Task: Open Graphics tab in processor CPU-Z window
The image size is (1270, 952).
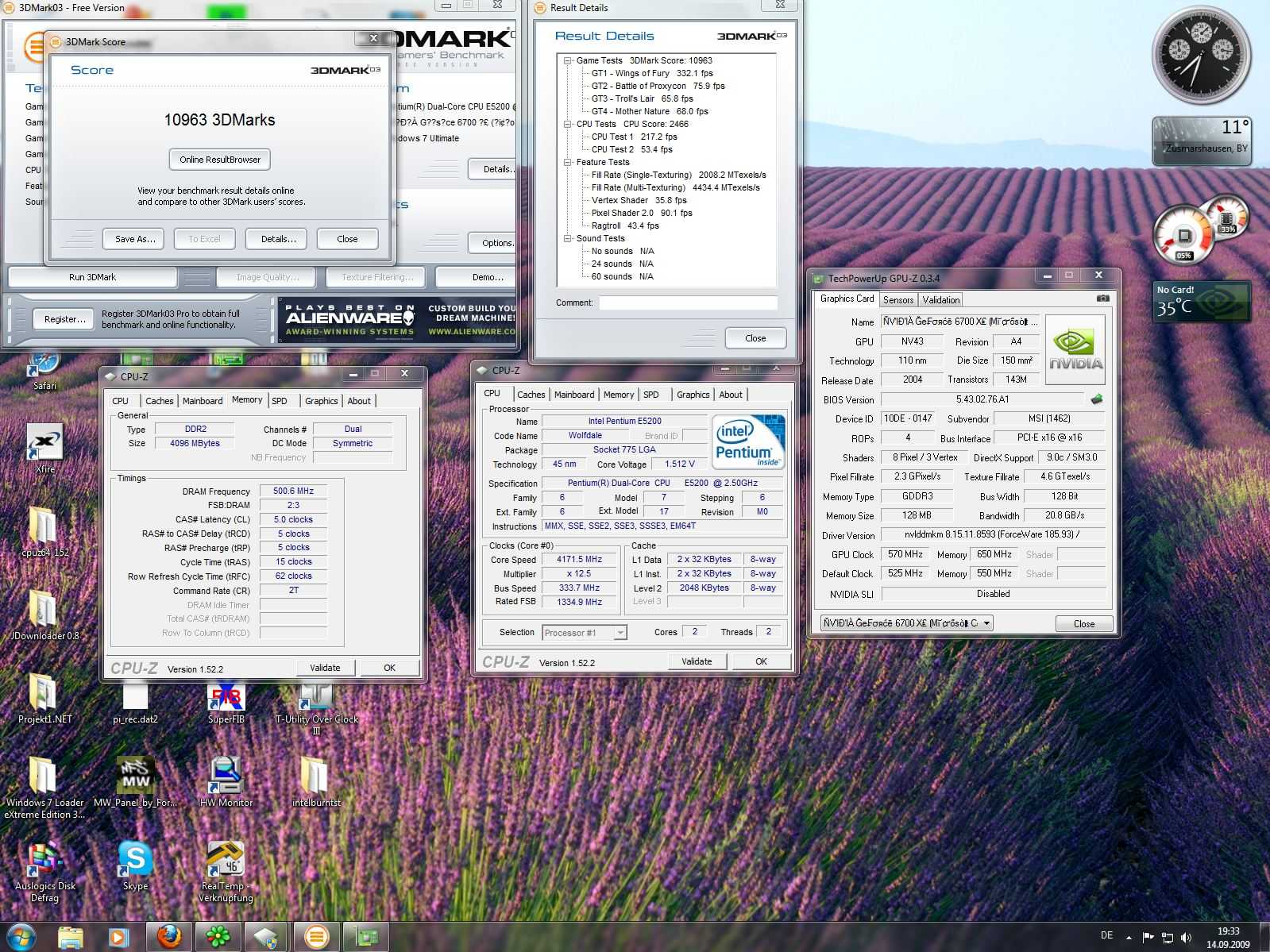Action: [x=693, y=395]
